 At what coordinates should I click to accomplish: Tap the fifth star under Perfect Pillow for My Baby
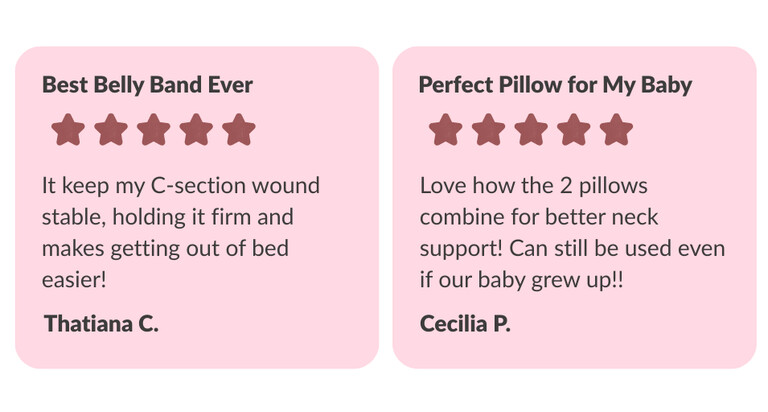(x=617, y=130)
